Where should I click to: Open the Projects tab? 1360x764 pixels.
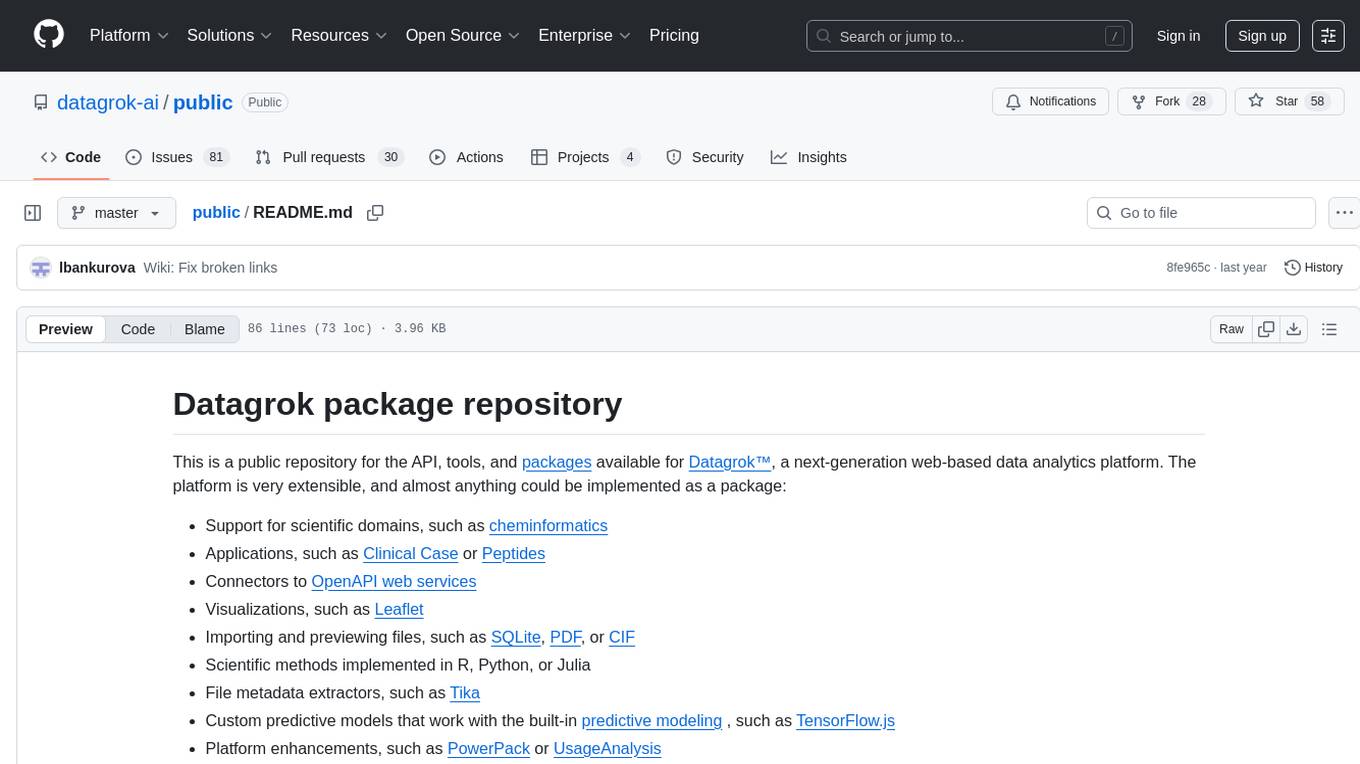585,157
